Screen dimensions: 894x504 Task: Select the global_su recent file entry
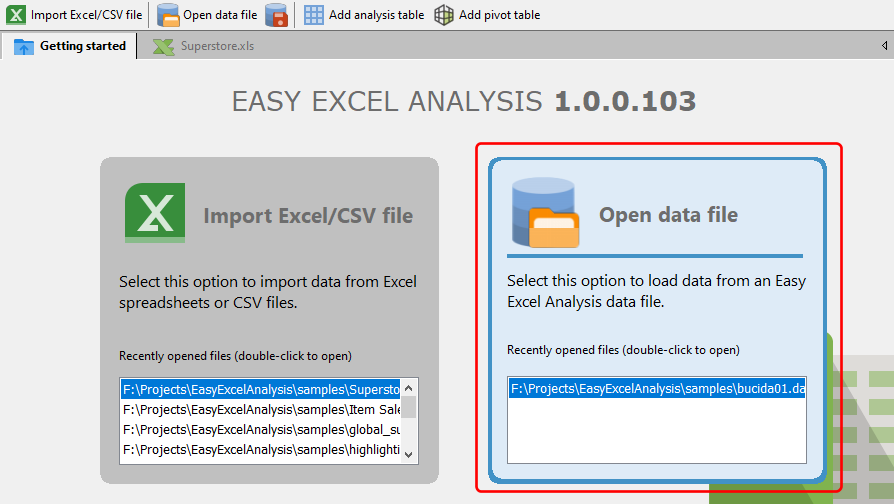(260, 429)
